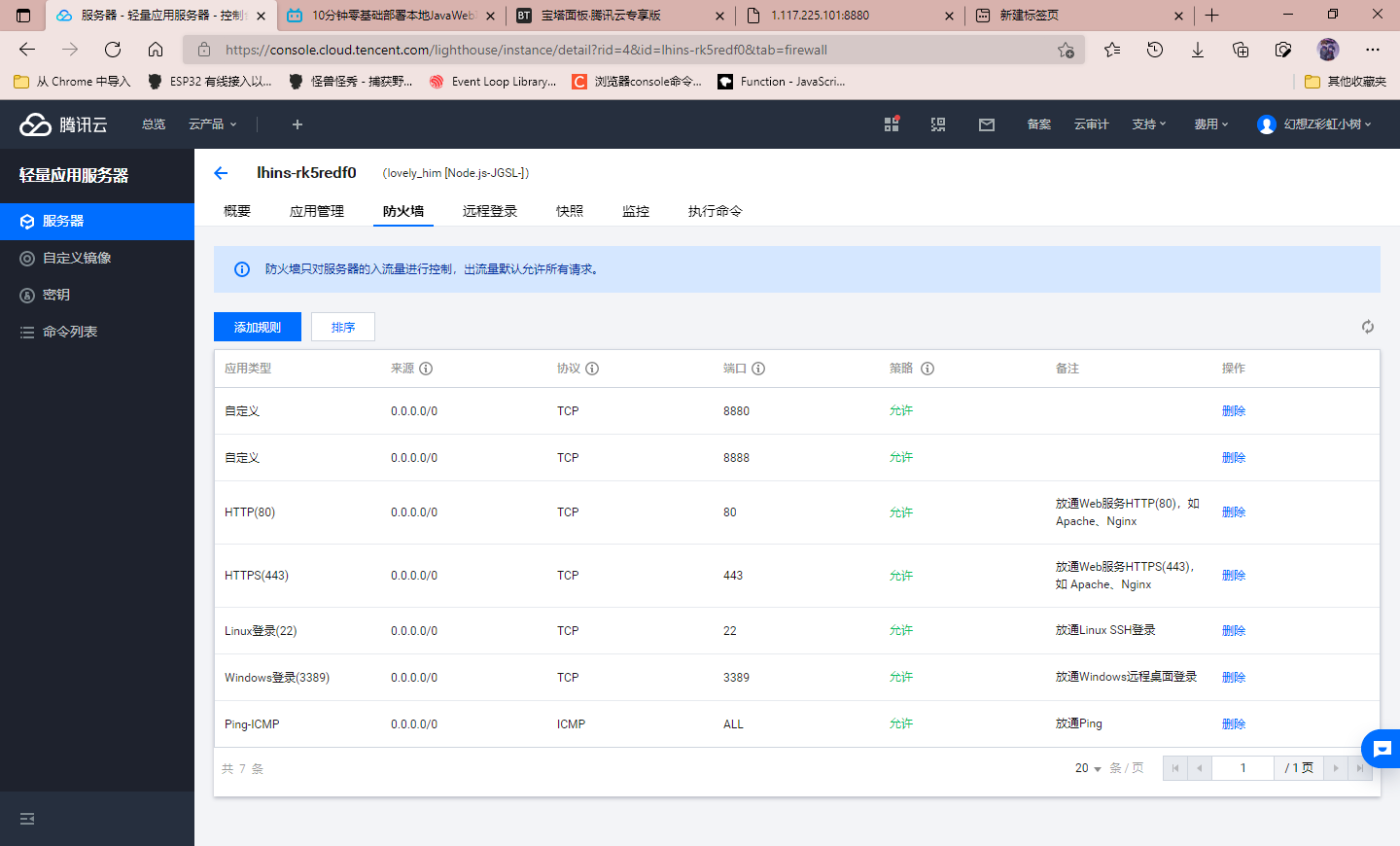Show info tooltip for 端口 column
Viewport: 1400px width, 846px height.
click(758, 369)
